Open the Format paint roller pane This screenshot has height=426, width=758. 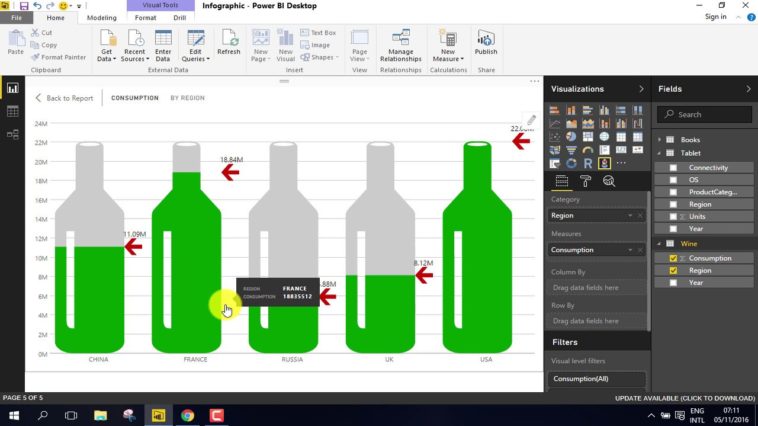click(586, 181)
